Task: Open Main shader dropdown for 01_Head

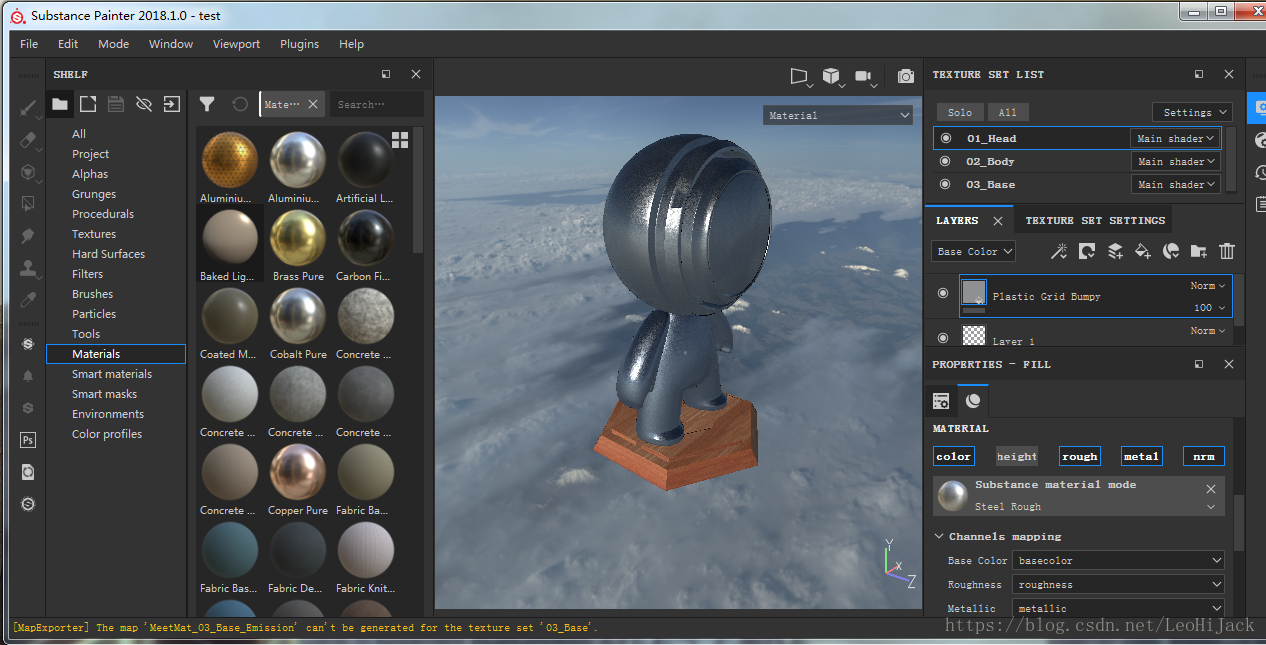Action: [x=1175, y=138]
